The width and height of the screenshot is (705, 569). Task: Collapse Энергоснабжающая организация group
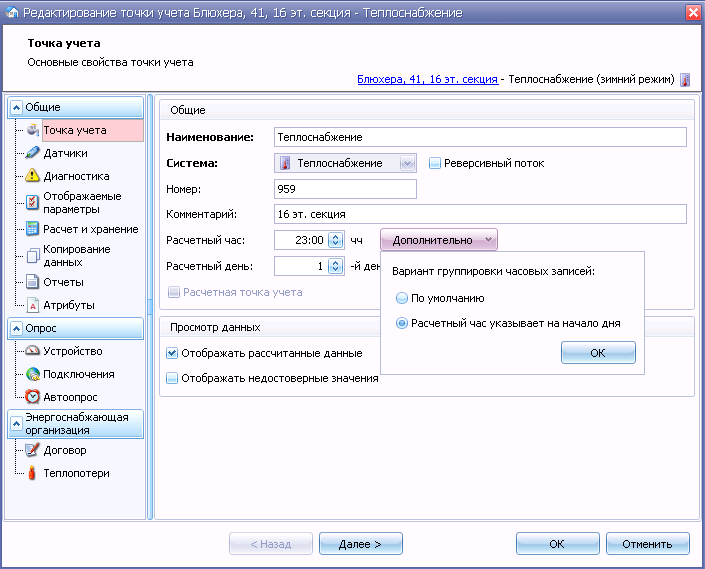click(x=16, y=423)
